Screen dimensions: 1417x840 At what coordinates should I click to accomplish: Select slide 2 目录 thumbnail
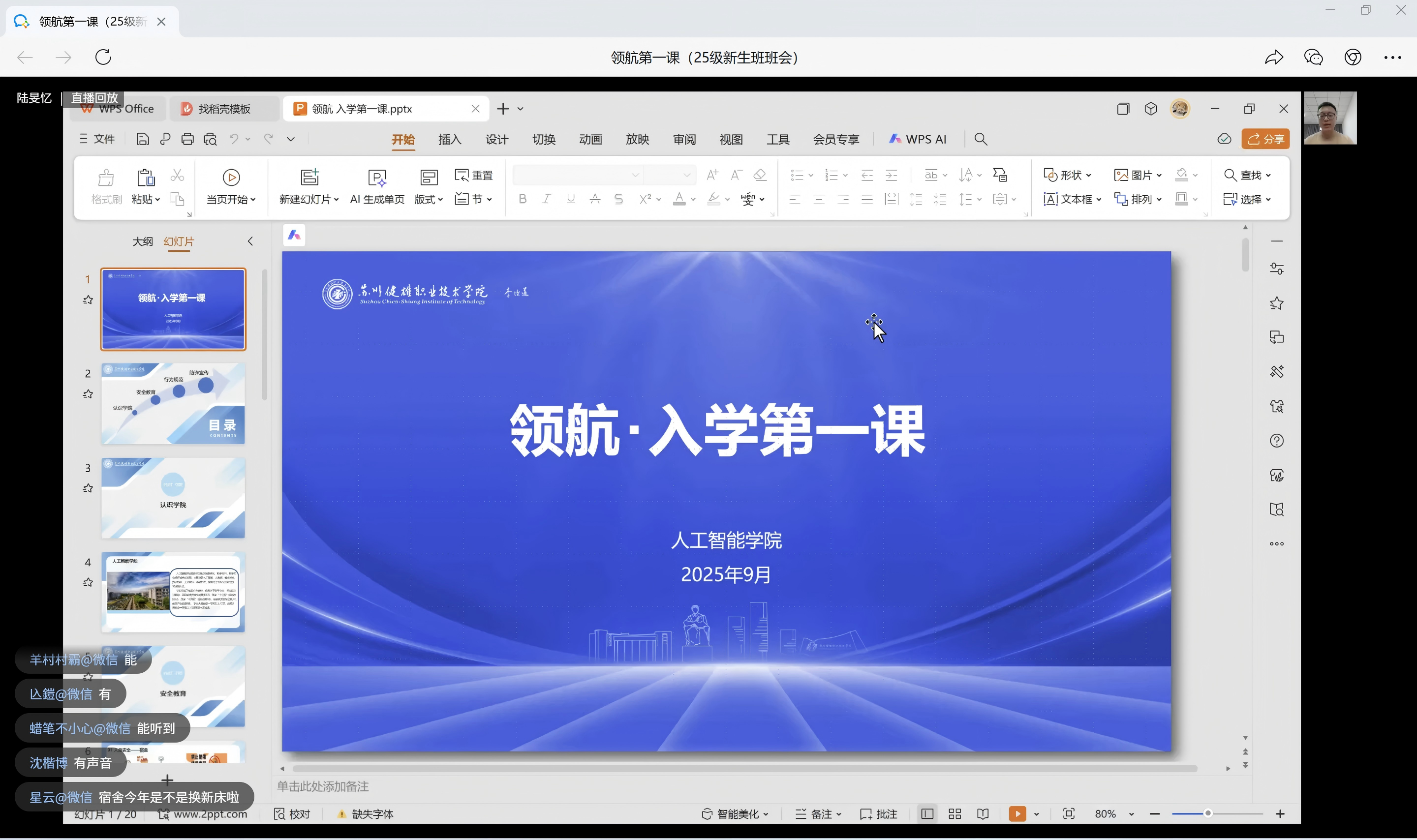pyautogui.click(x=173, y=404)
